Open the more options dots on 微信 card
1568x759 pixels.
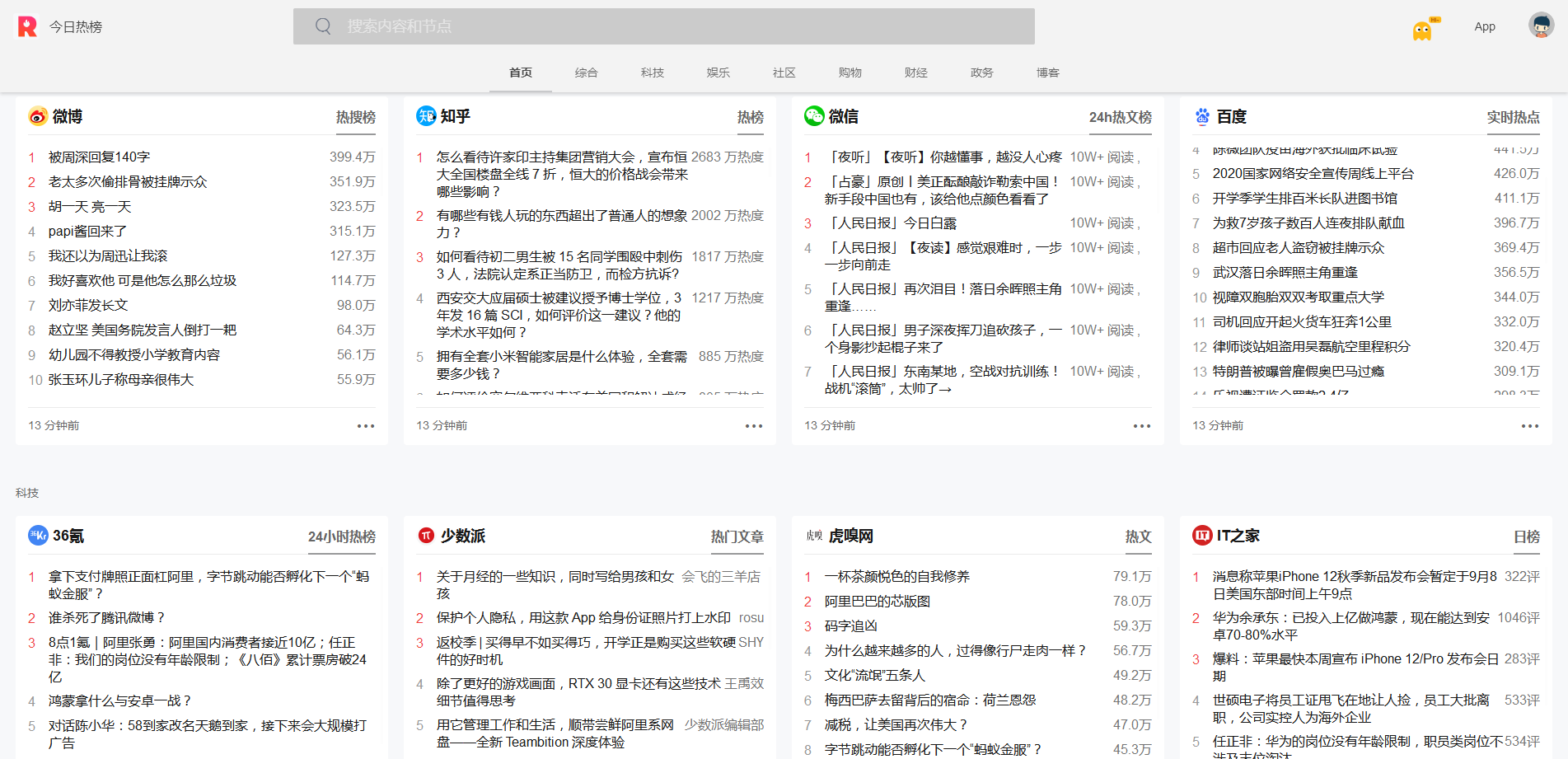(x=1142, y=426)
